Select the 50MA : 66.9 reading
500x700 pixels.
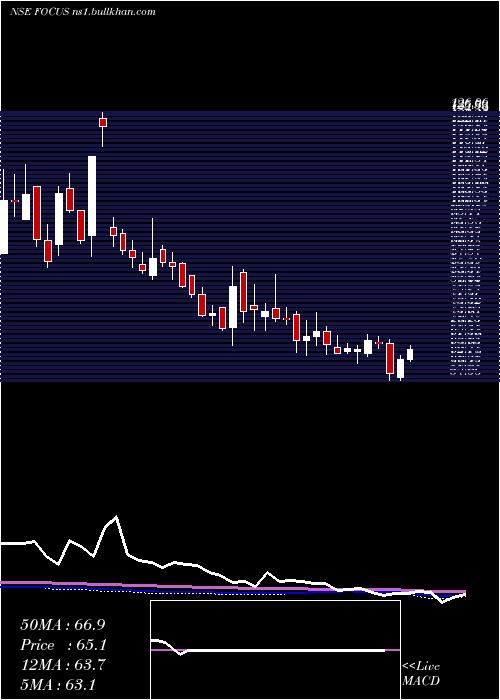[x=63, y=625]
